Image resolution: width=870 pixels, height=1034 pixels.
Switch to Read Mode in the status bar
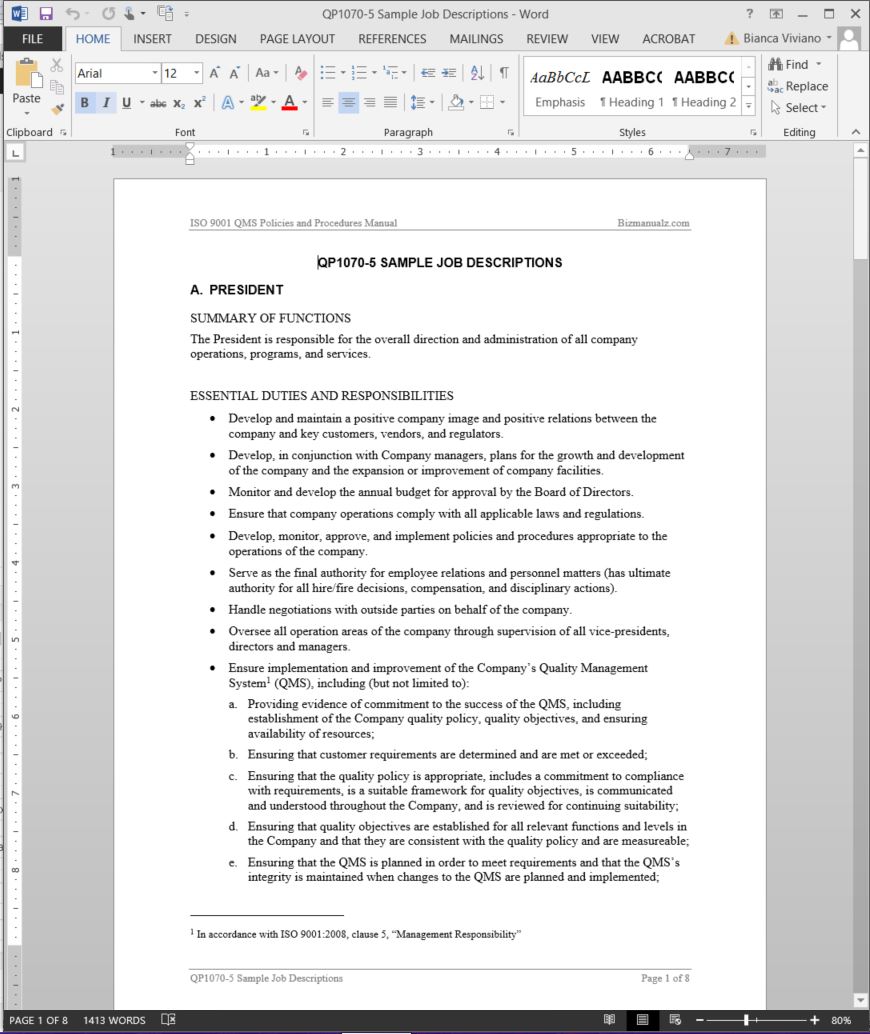(609, 1019)
